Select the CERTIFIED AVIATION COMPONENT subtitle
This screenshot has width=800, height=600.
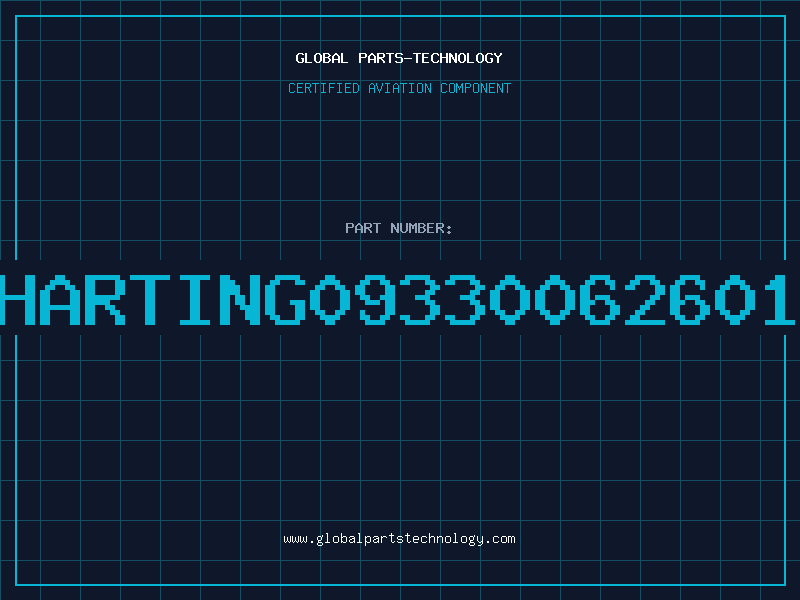click(399, 88)
